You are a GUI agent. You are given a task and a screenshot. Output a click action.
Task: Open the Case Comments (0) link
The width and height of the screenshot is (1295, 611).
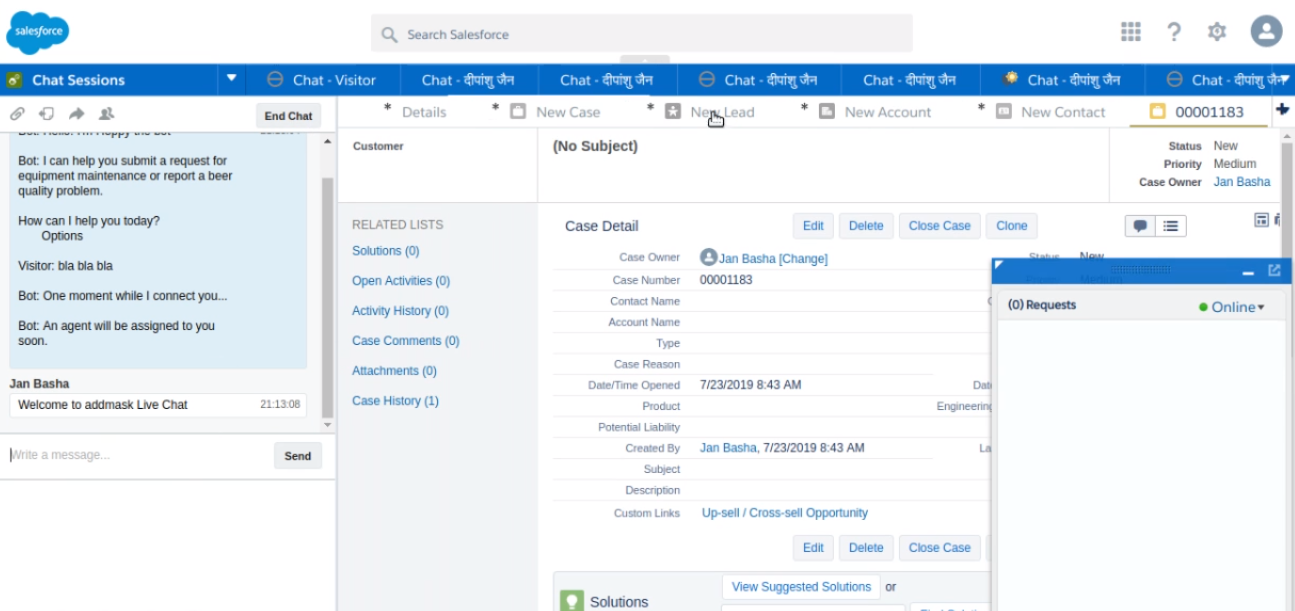coord(405,341)
